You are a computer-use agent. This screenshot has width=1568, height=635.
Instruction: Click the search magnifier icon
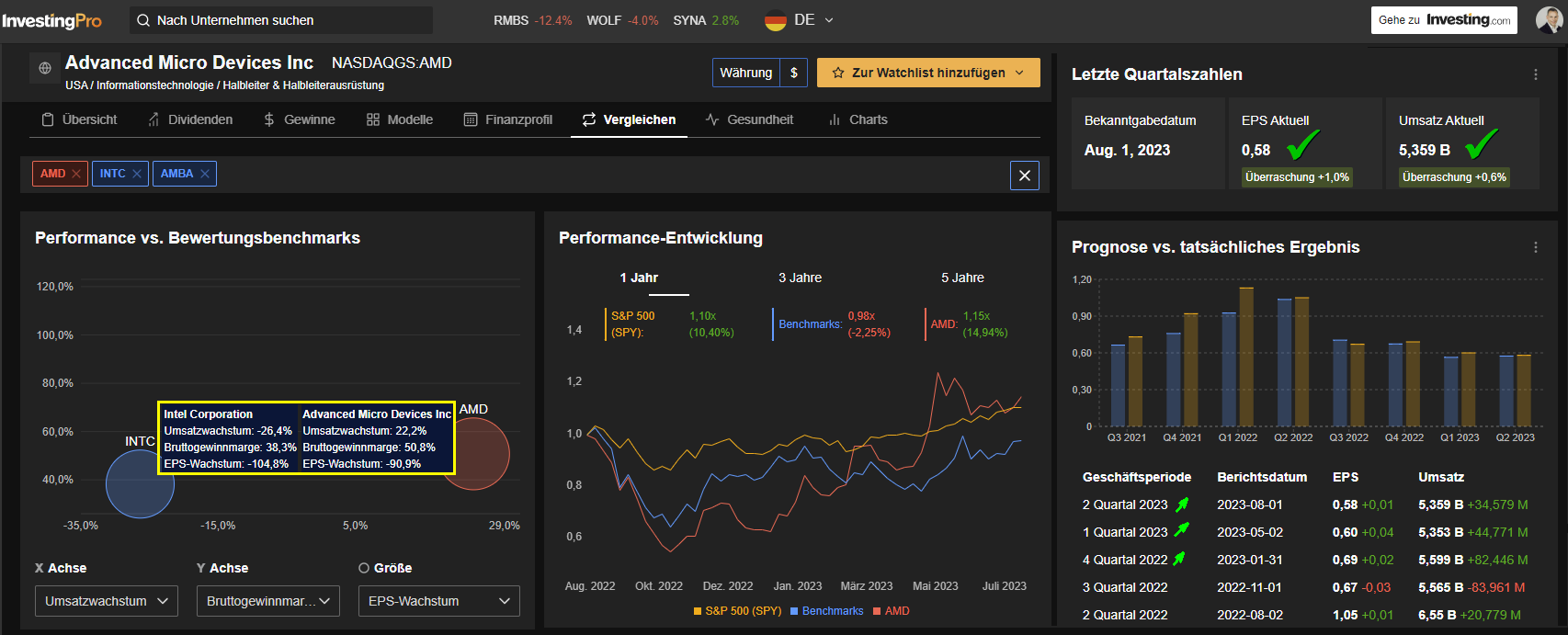click(x=143, y=20)
